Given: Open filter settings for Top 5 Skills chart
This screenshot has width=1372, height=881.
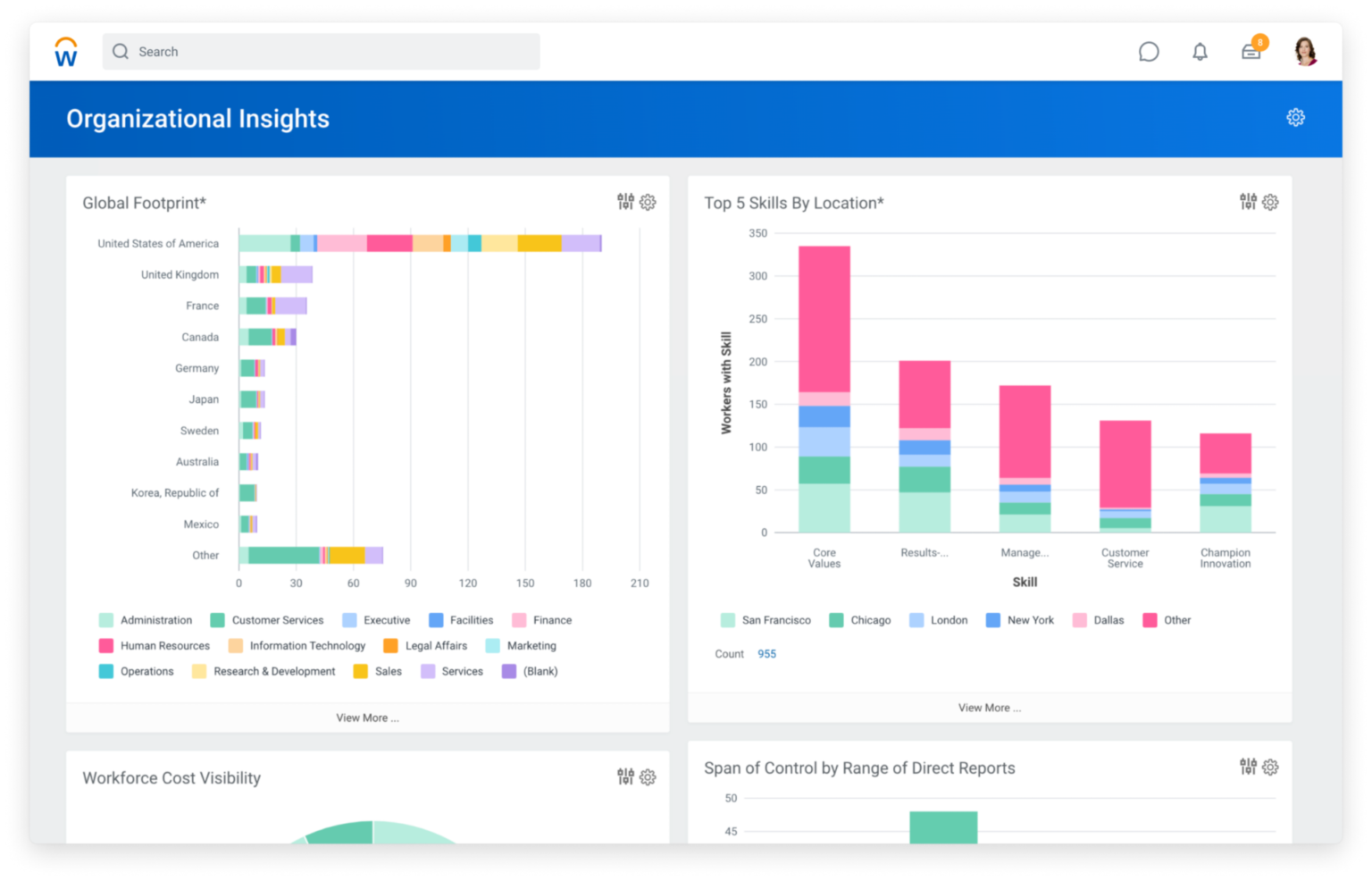Looking at the screenshot, I should [1246, 202].
